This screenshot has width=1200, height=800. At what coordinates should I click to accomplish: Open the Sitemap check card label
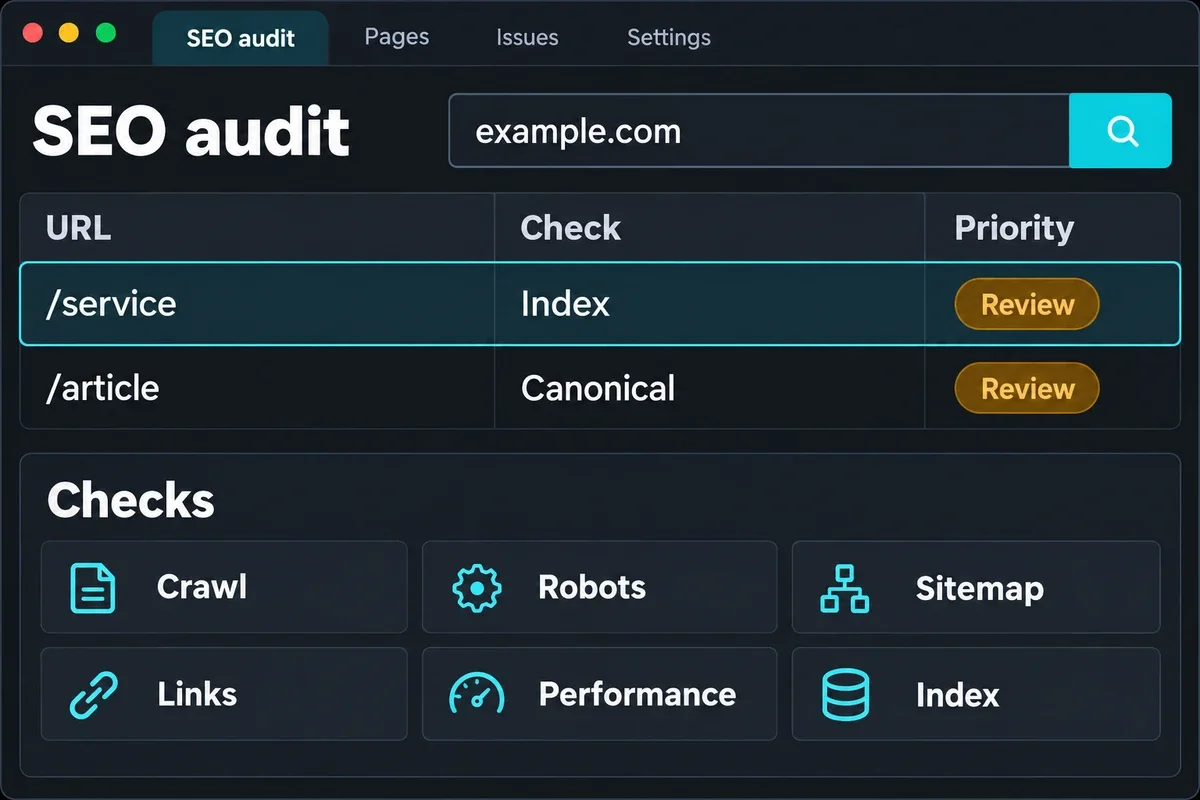(x=980, y=588)
